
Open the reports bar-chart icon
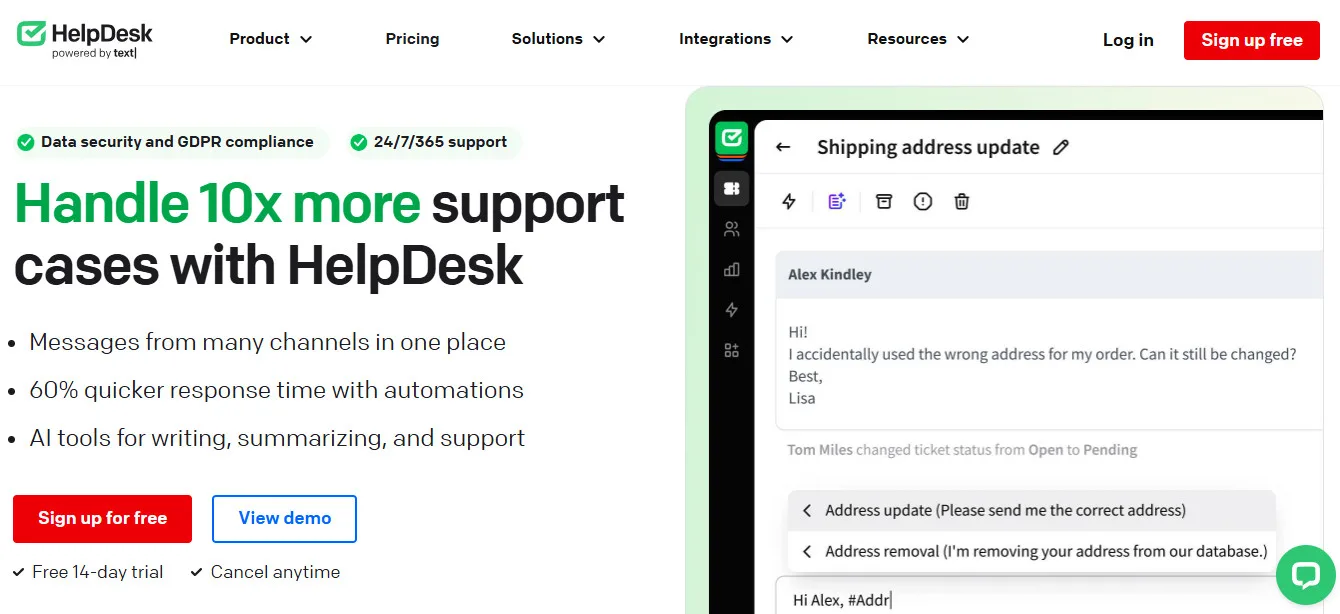click(731, 269)
